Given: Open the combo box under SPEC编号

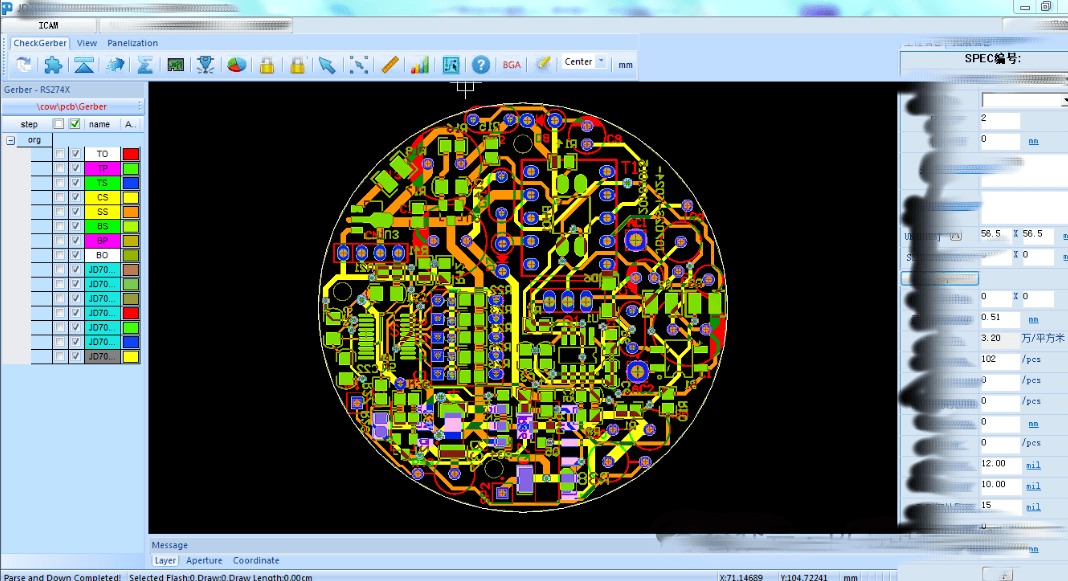Looking at the screenshot, I should [x=1022, y=100].
